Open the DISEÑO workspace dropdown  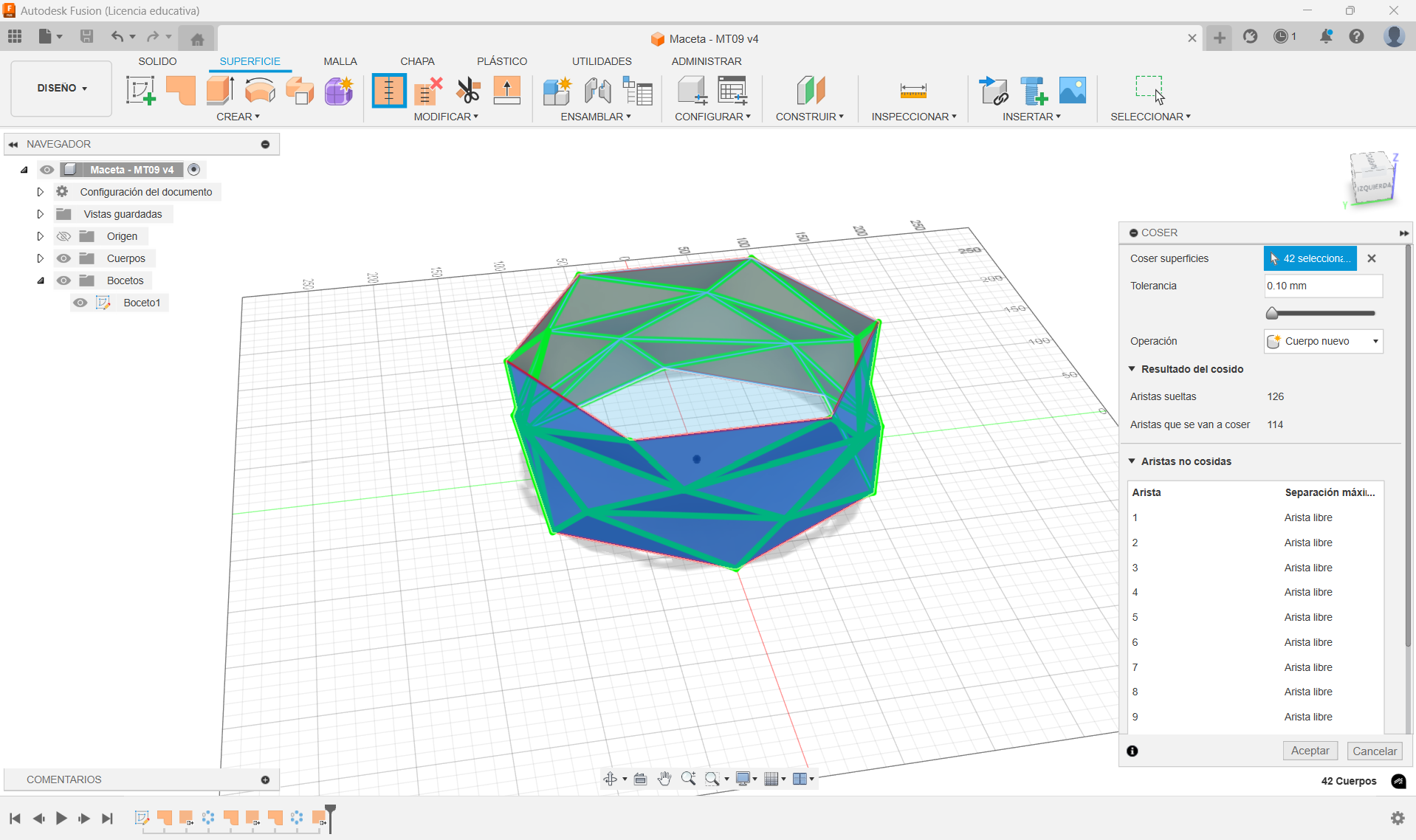(61, 89)
